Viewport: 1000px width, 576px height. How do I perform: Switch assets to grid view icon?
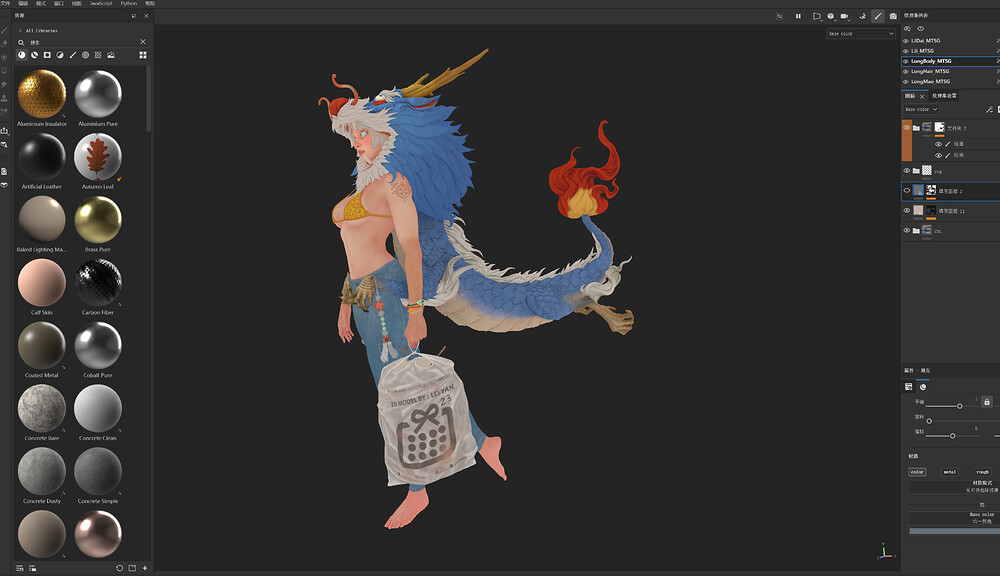point(143,55)
